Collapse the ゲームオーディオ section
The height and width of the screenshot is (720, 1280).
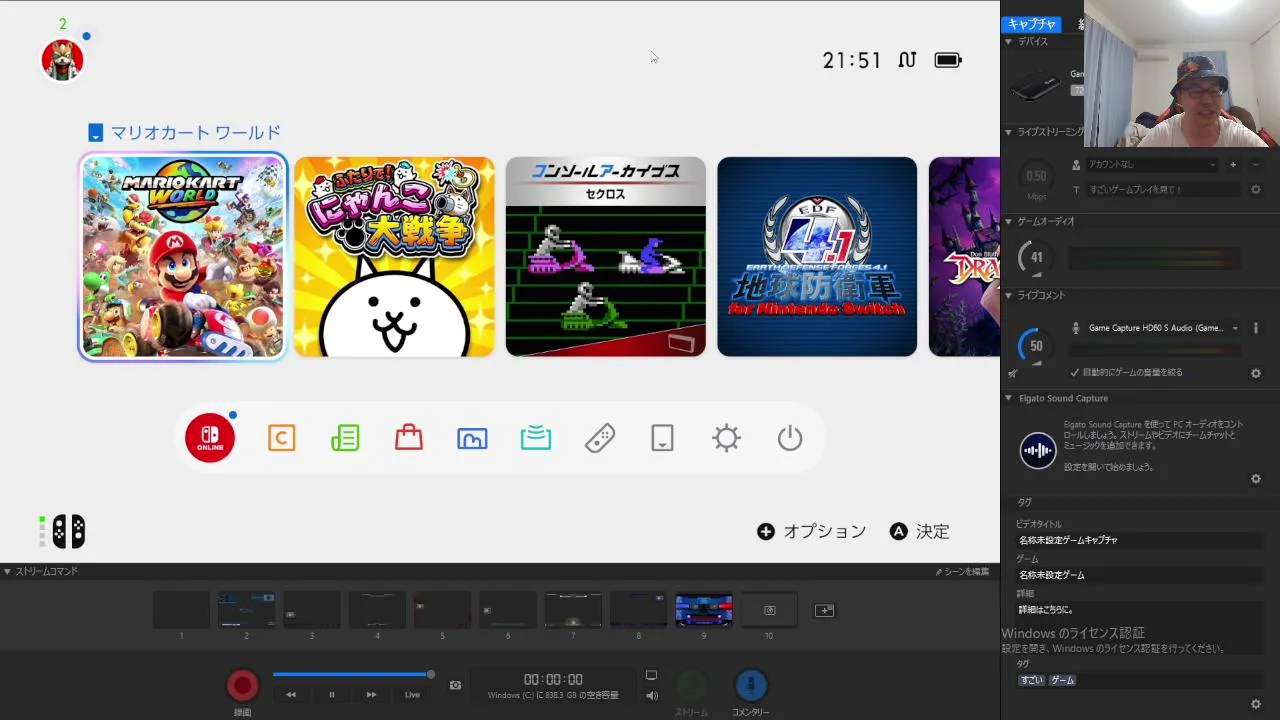(x=1008, y=221)
